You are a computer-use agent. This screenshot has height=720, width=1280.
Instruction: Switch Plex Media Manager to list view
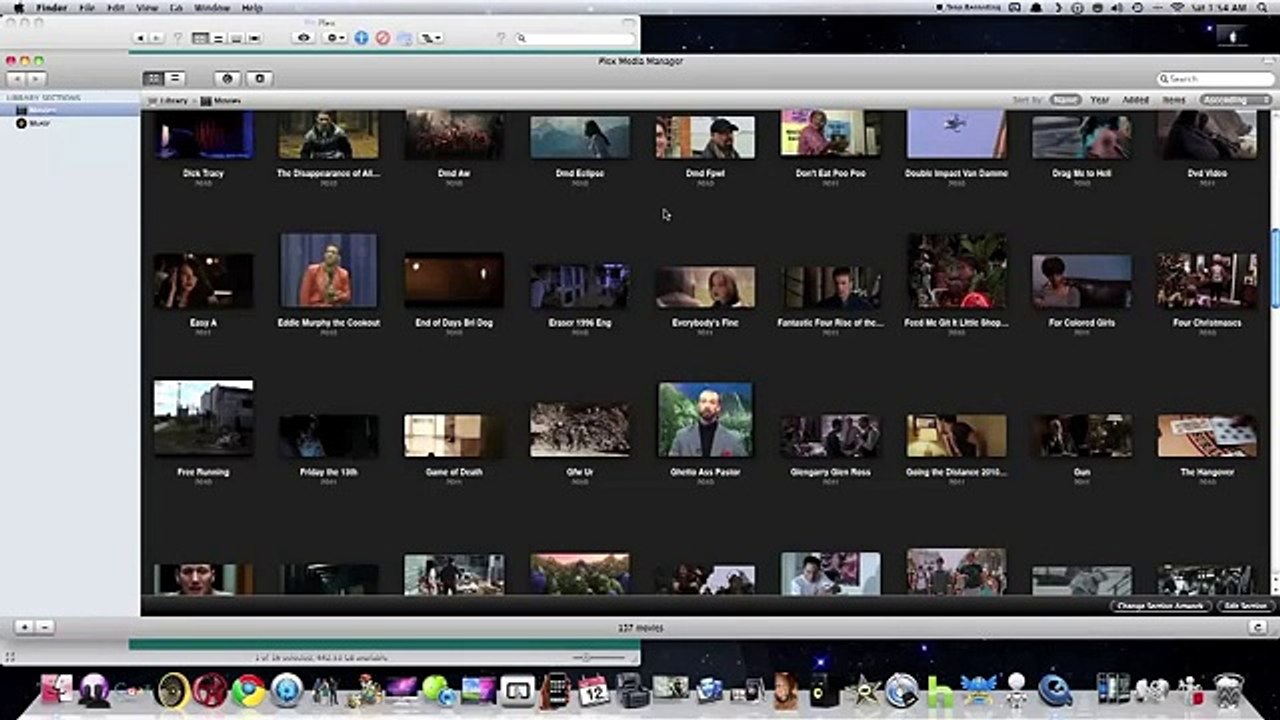pos(175,78)
